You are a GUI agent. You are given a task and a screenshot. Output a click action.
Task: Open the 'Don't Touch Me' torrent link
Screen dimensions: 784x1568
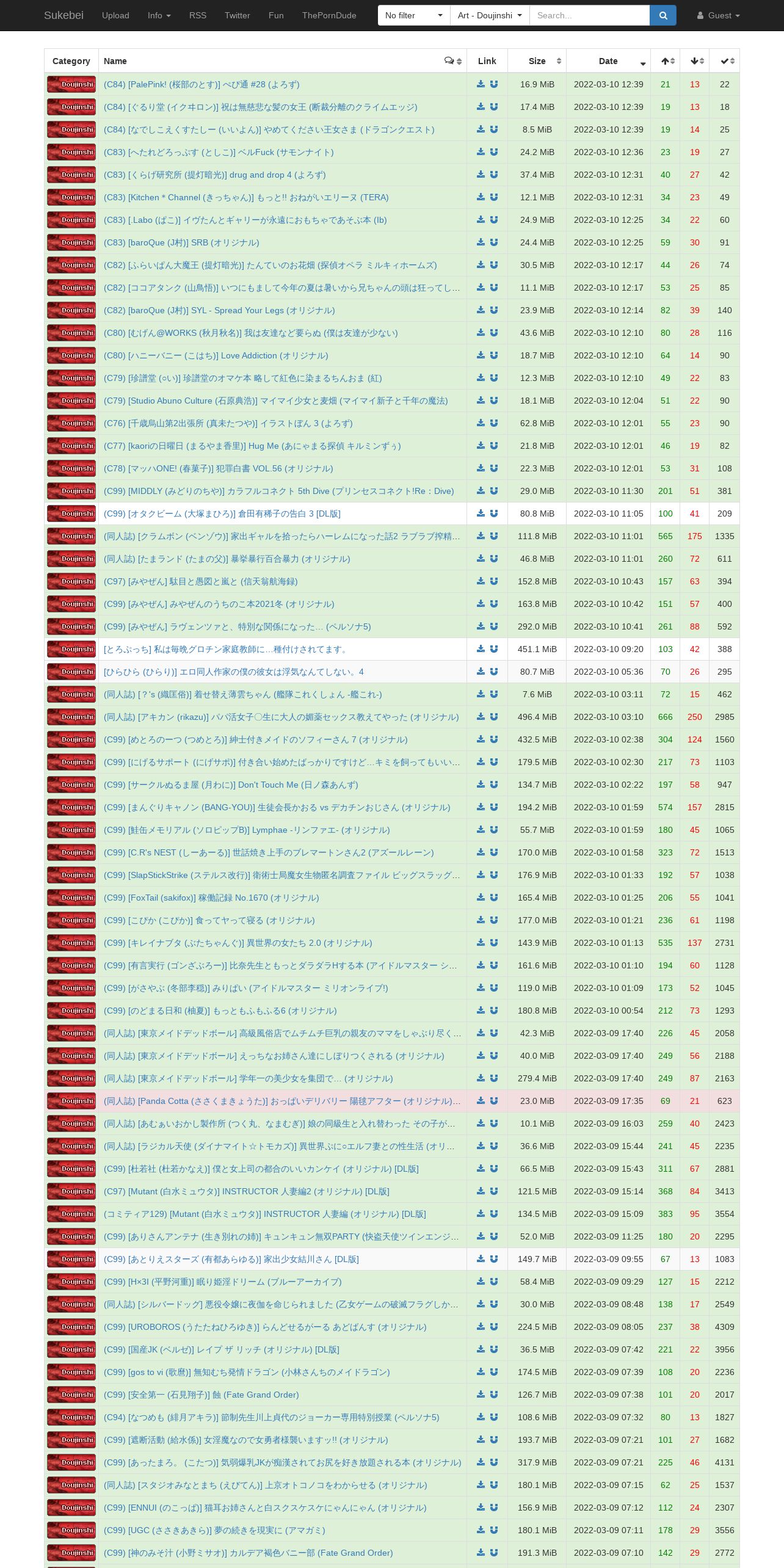tap(231, 785)
